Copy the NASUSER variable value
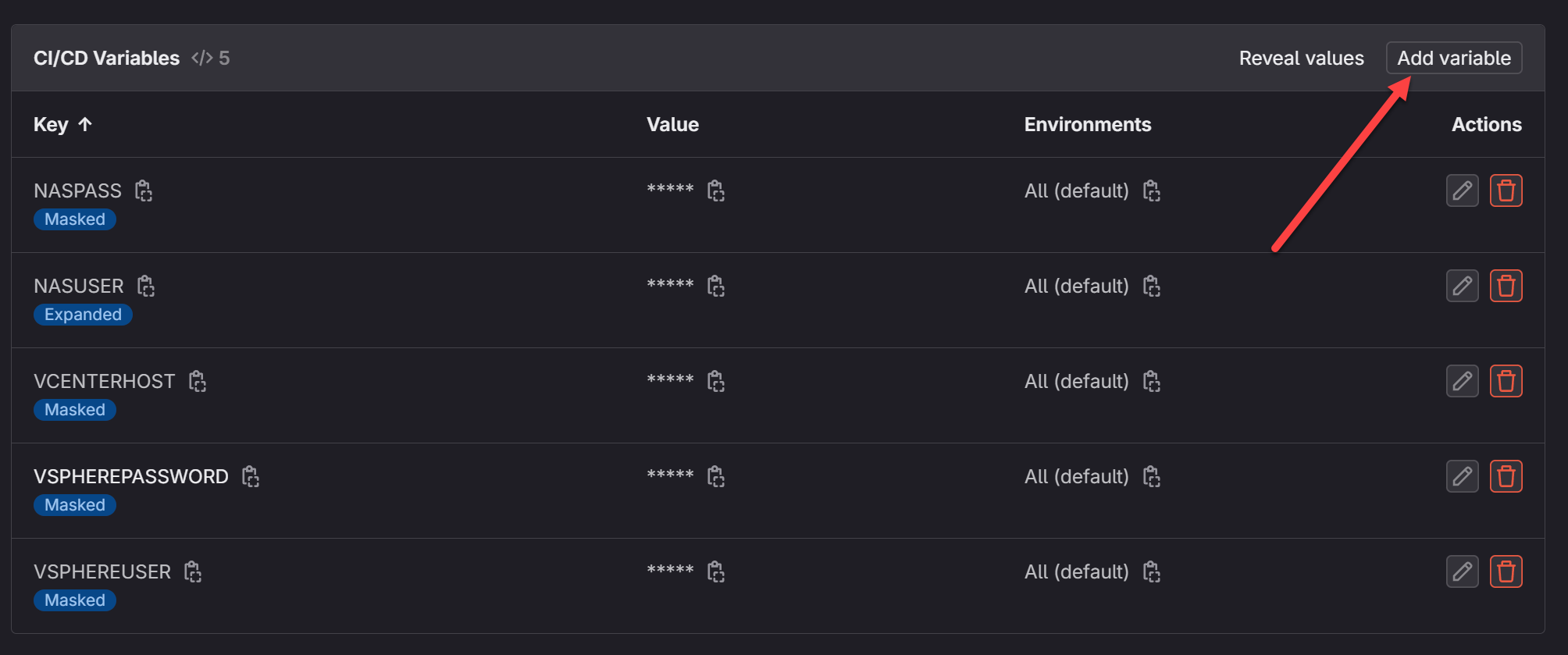 (716, 286)
